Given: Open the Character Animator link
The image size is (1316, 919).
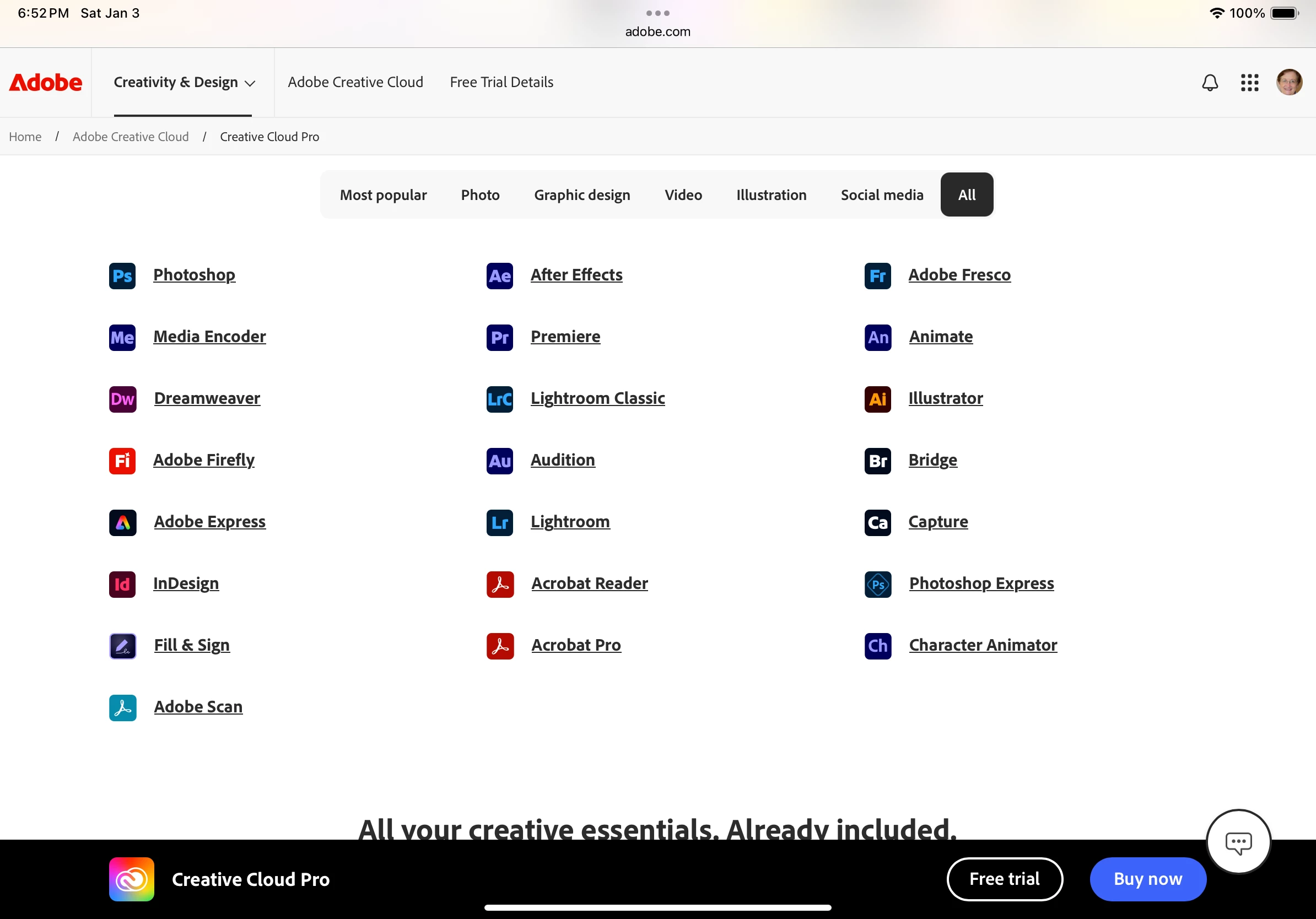Looking at the screenshot, I should tap(983, 646).
